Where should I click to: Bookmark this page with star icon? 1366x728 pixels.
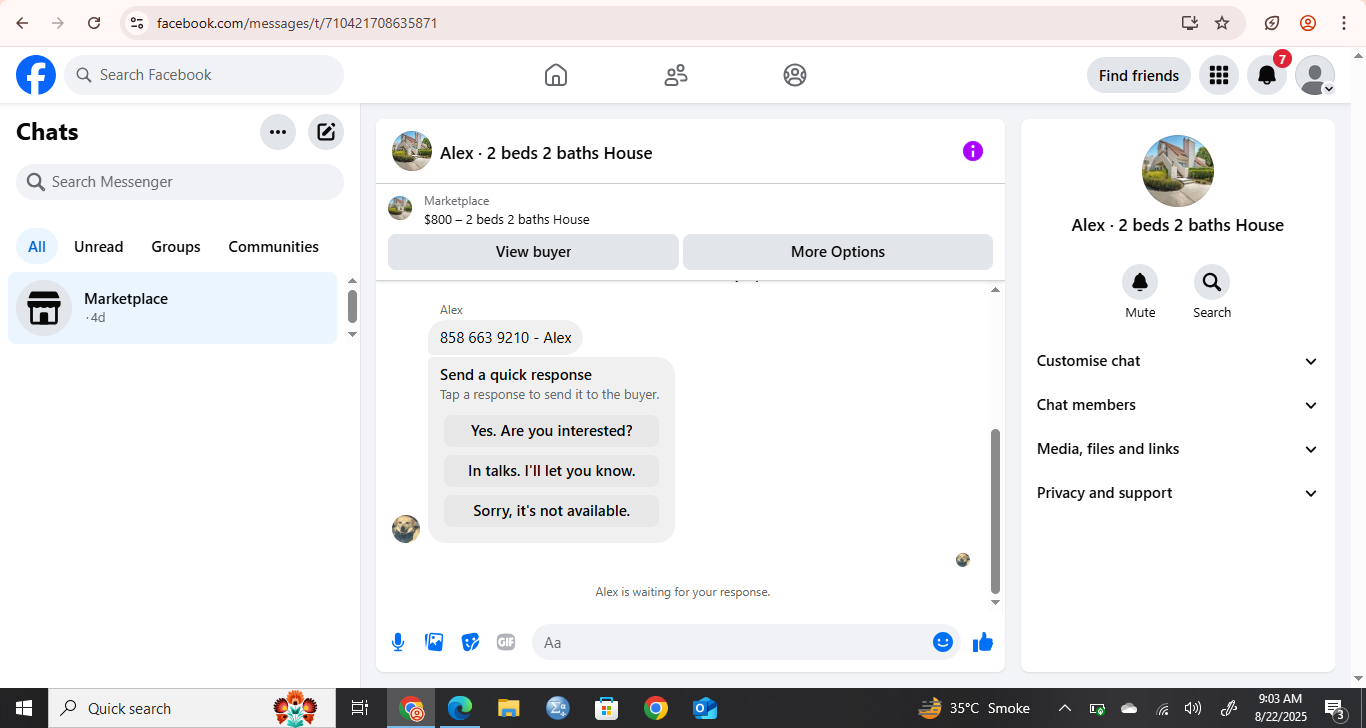(x=1222, y=23)
